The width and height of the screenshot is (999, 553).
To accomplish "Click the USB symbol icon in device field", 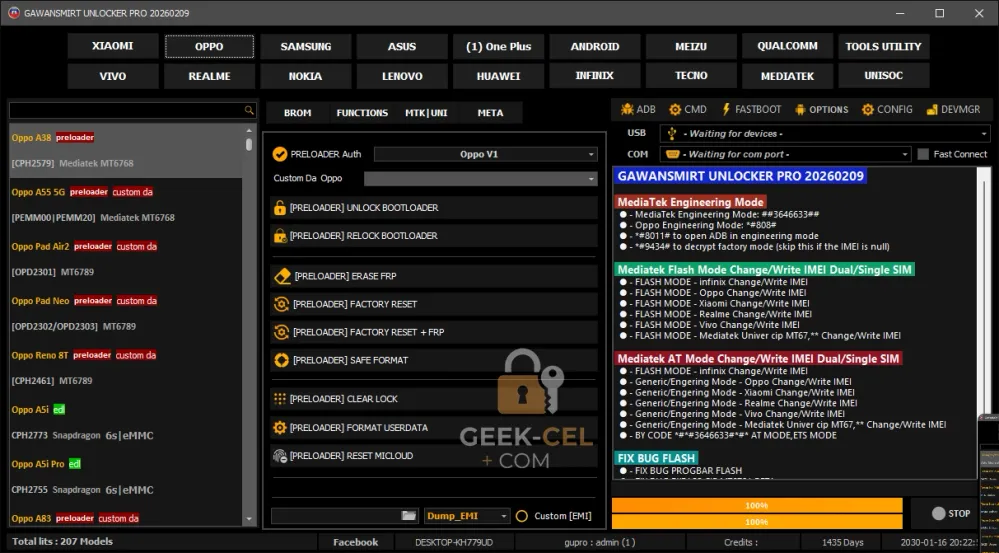I will (672, 134).
